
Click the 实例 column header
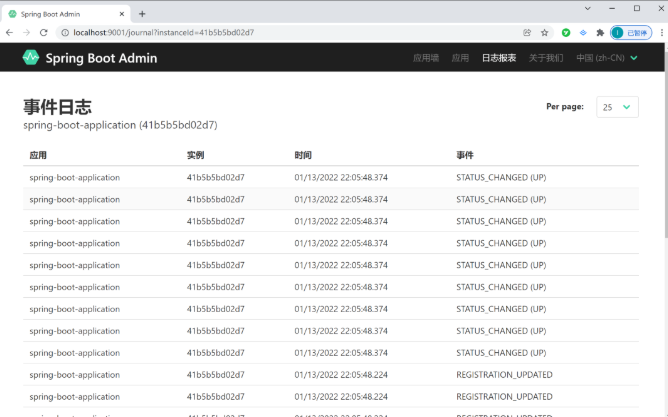click(196, 155)
